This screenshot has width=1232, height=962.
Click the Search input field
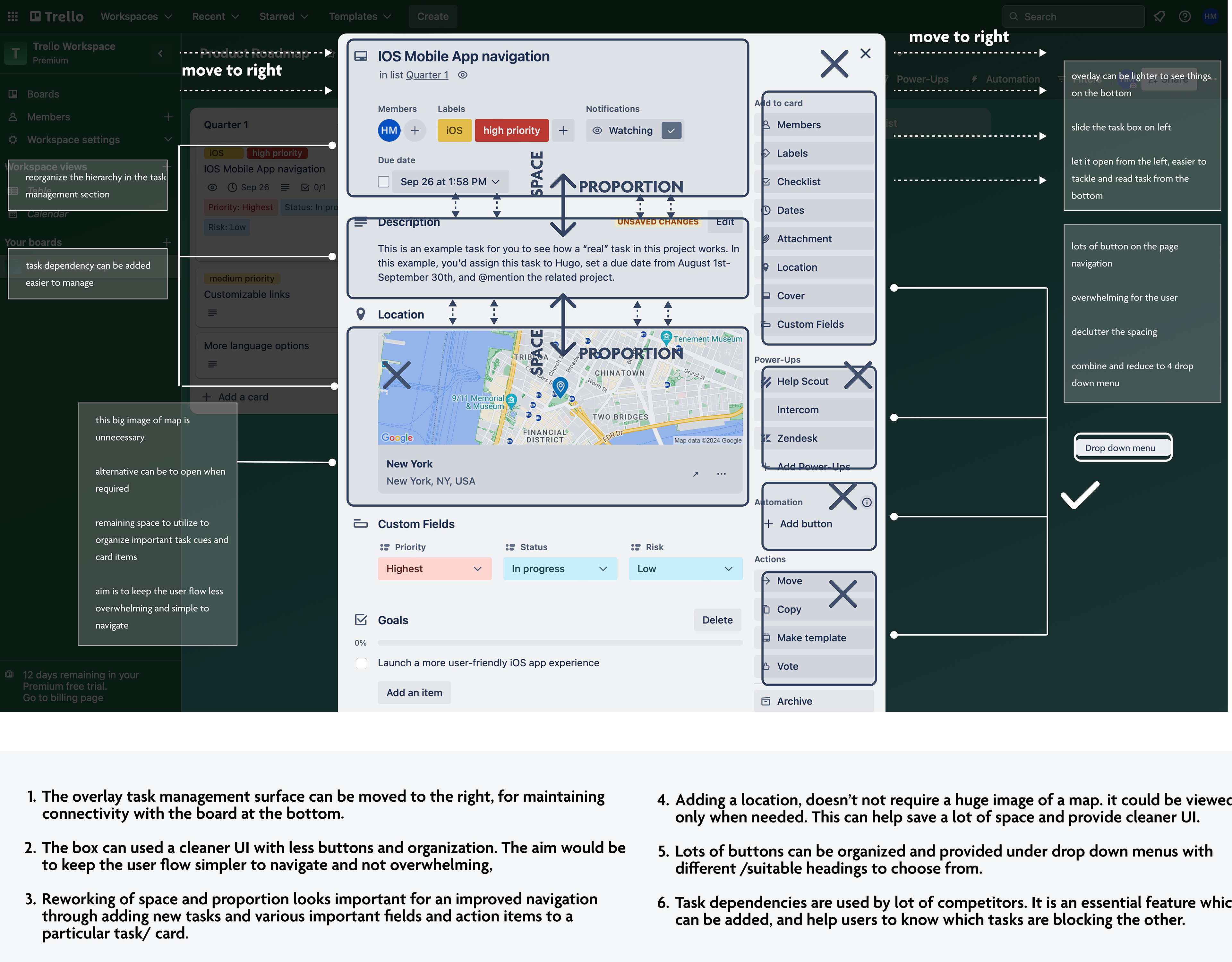[x=1074, y=16]
